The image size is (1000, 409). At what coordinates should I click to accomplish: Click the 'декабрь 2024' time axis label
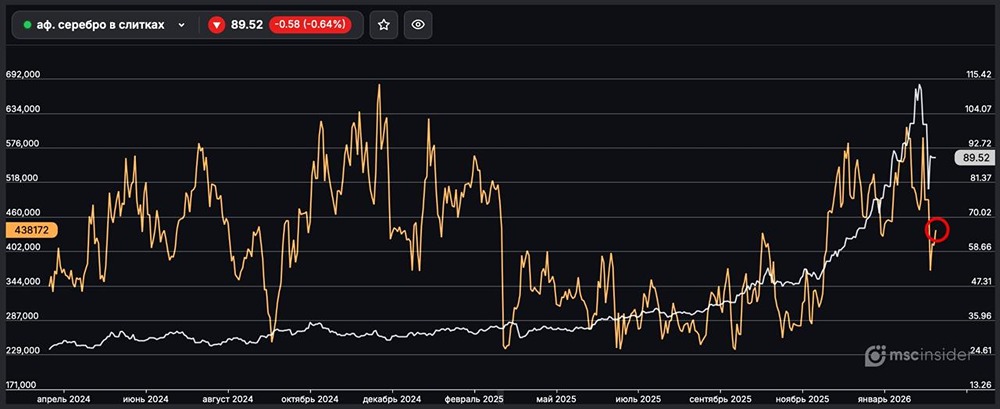click(x=392, y=399)
